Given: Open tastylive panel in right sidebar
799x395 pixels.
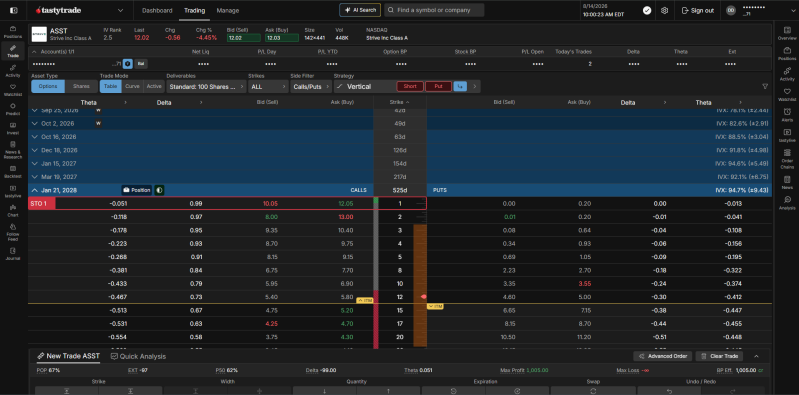Looking at the screenshot, I should tap(787, 135).
